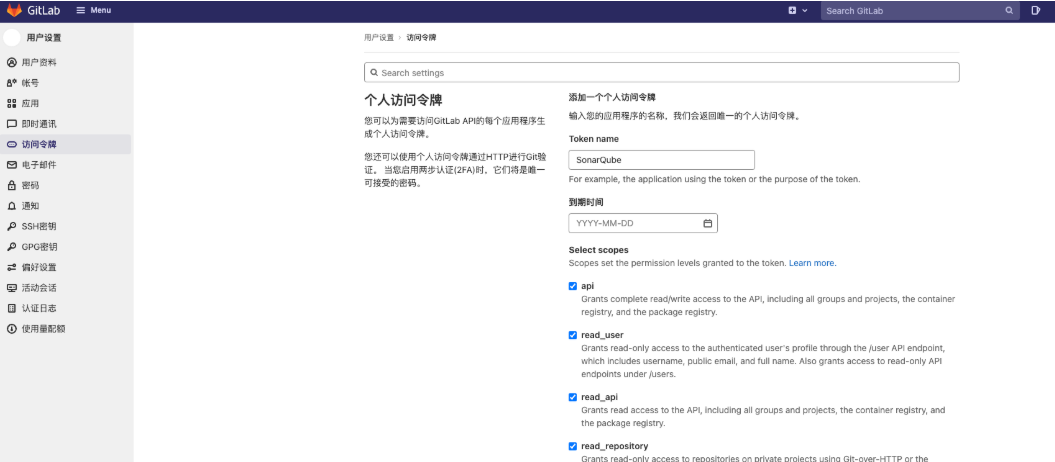Click the read_repository scope label
1055x462 pixels.
(x=615, y=446)
